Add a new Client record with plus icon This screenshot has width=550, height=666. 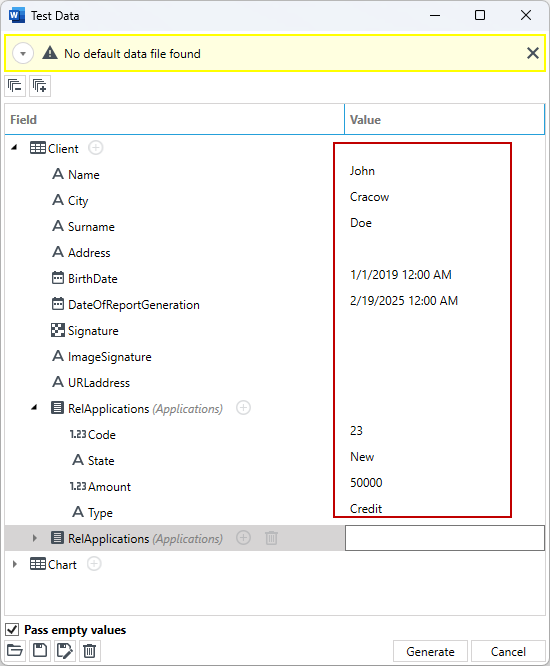click(96, 148)
